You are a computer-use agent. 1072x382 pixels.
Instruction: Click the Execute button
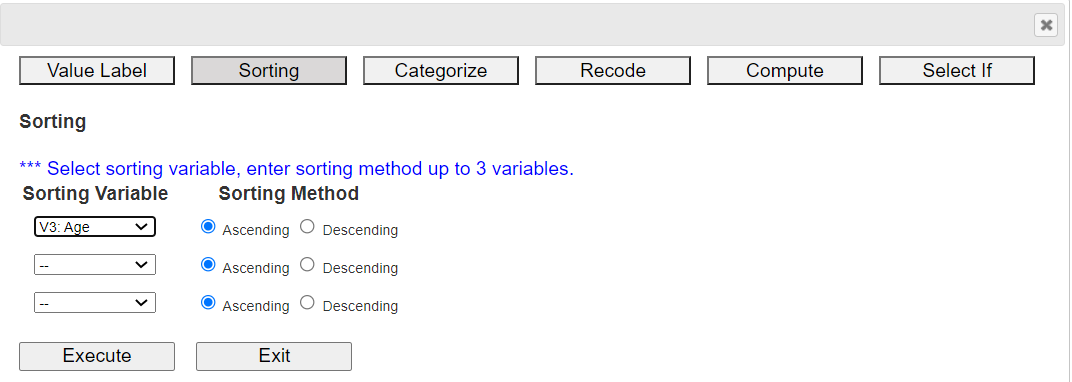click(97, 356)
